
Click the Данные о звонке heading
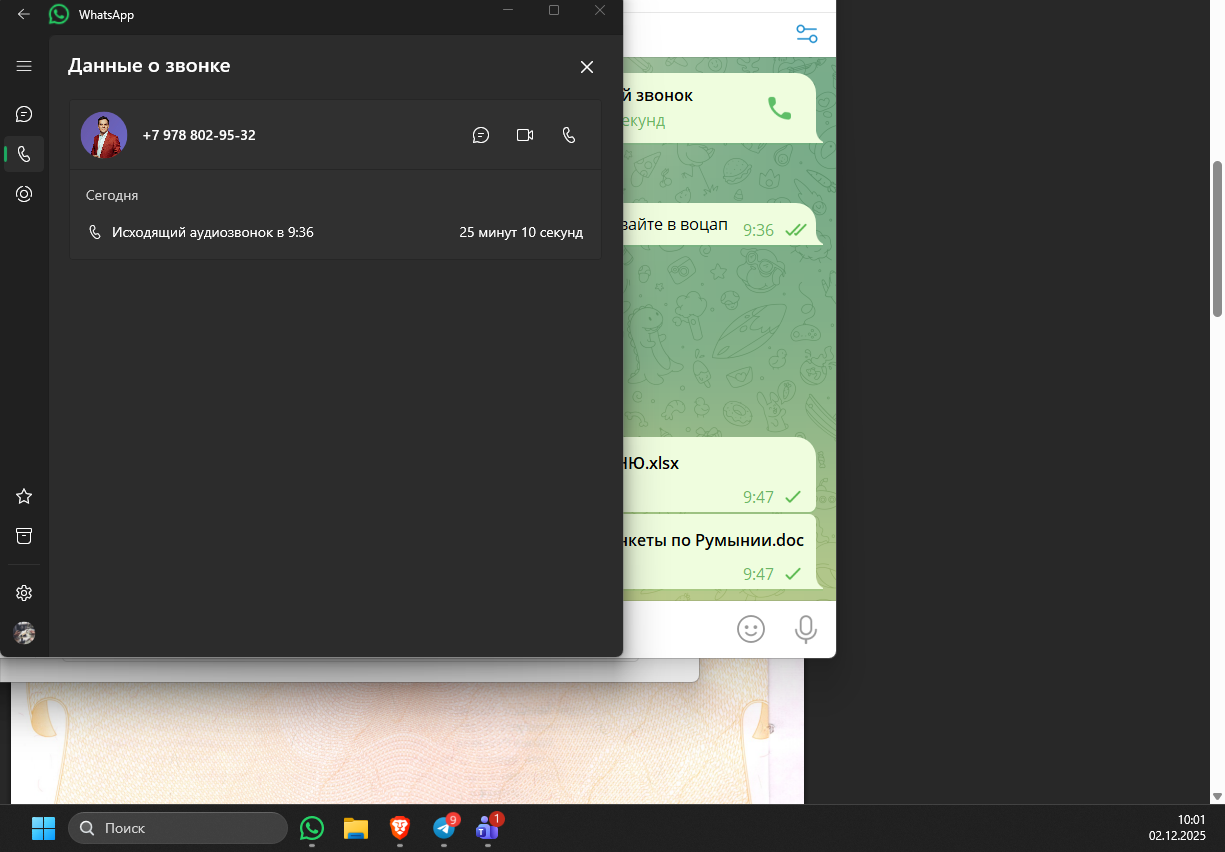pyautogui.click(x=149, y=66)
